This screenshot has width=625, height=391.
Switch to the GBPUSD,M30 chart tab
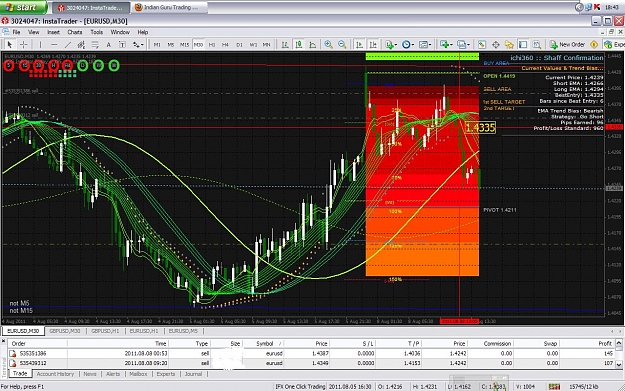[x=65, y=331]
